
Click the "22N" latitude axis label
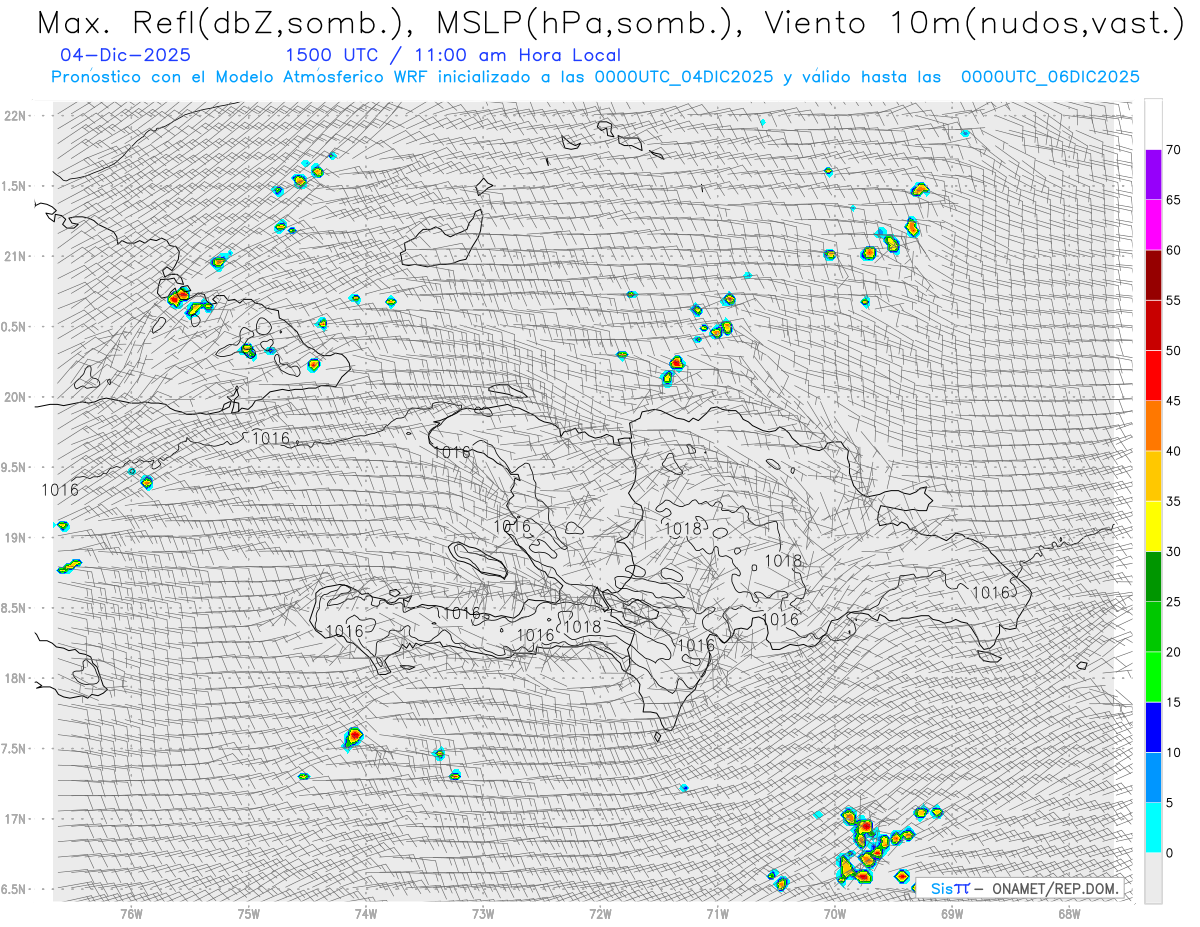[x=17, y=115]
